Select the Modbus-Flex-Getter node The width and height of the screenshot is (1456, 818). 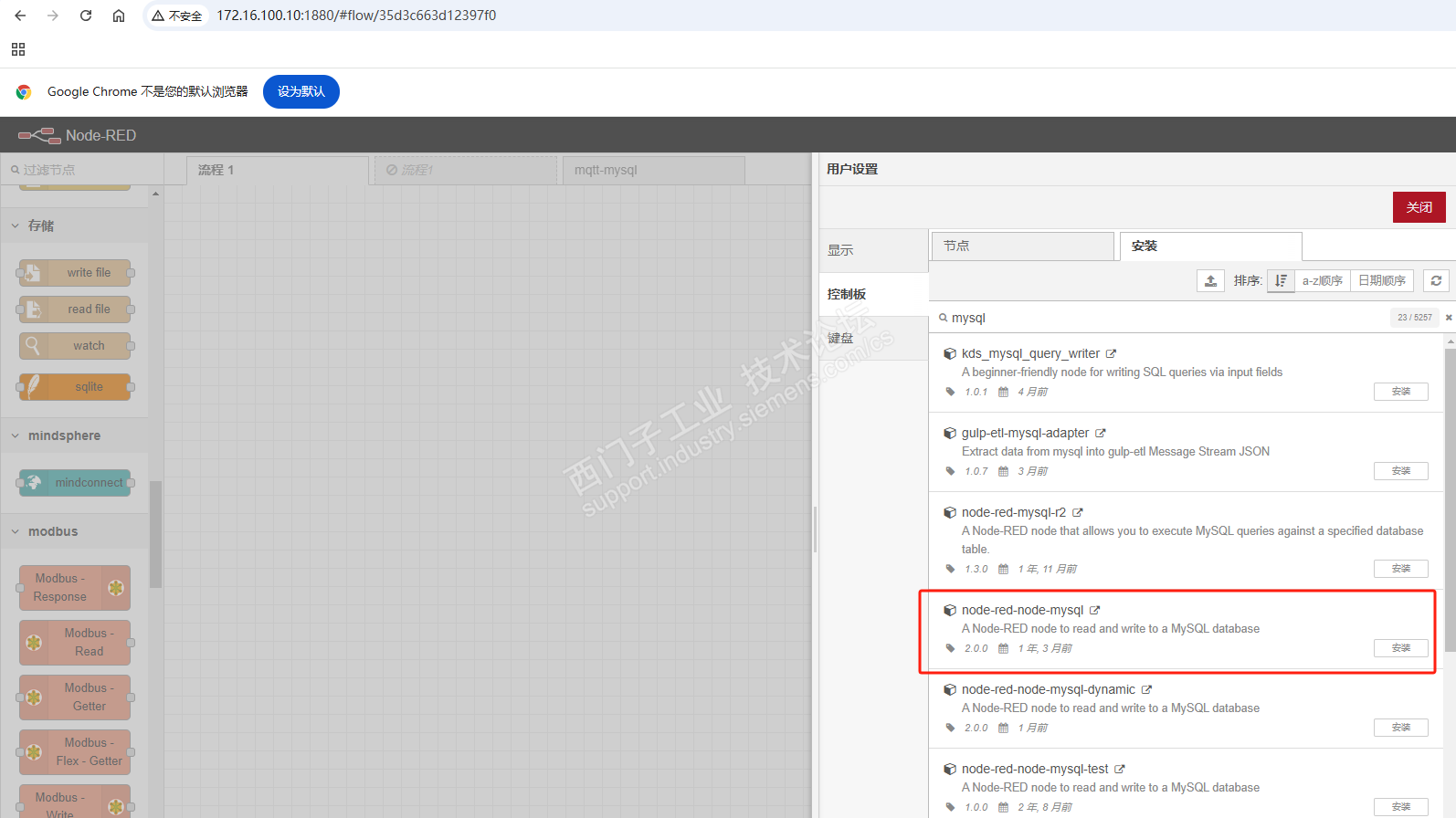75,752
